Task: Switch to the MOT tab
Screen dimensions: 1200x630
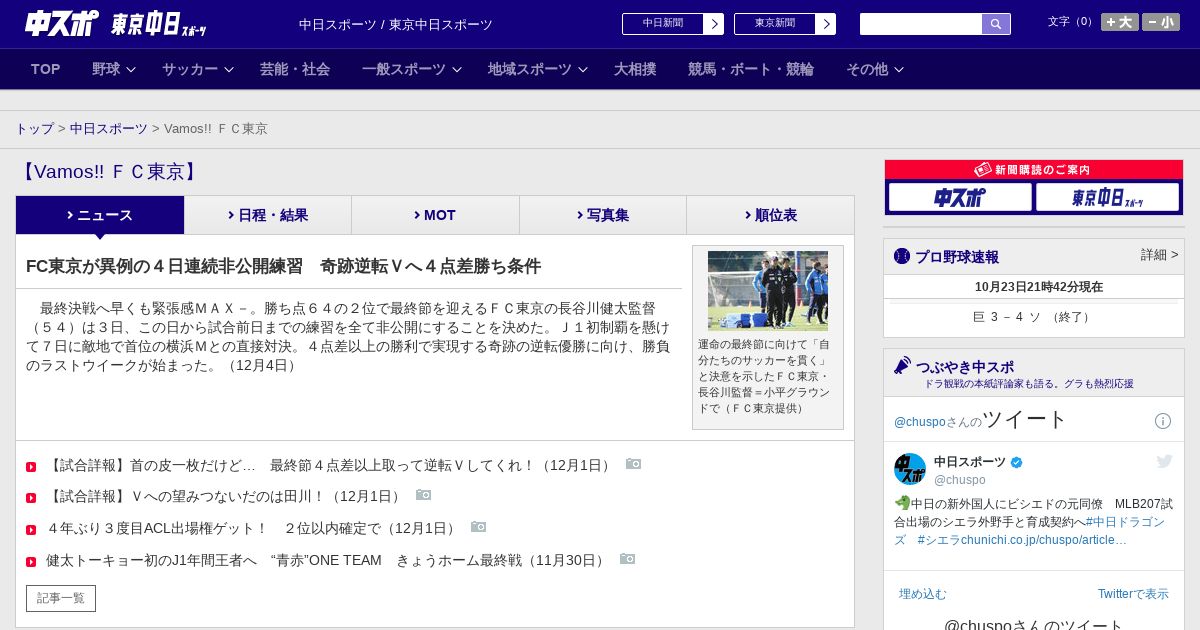Action: pos(435,215)
